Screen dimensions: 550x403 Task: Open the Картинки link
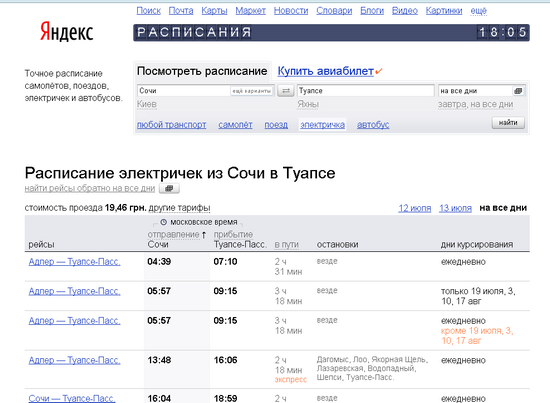(x=444, y=11)
